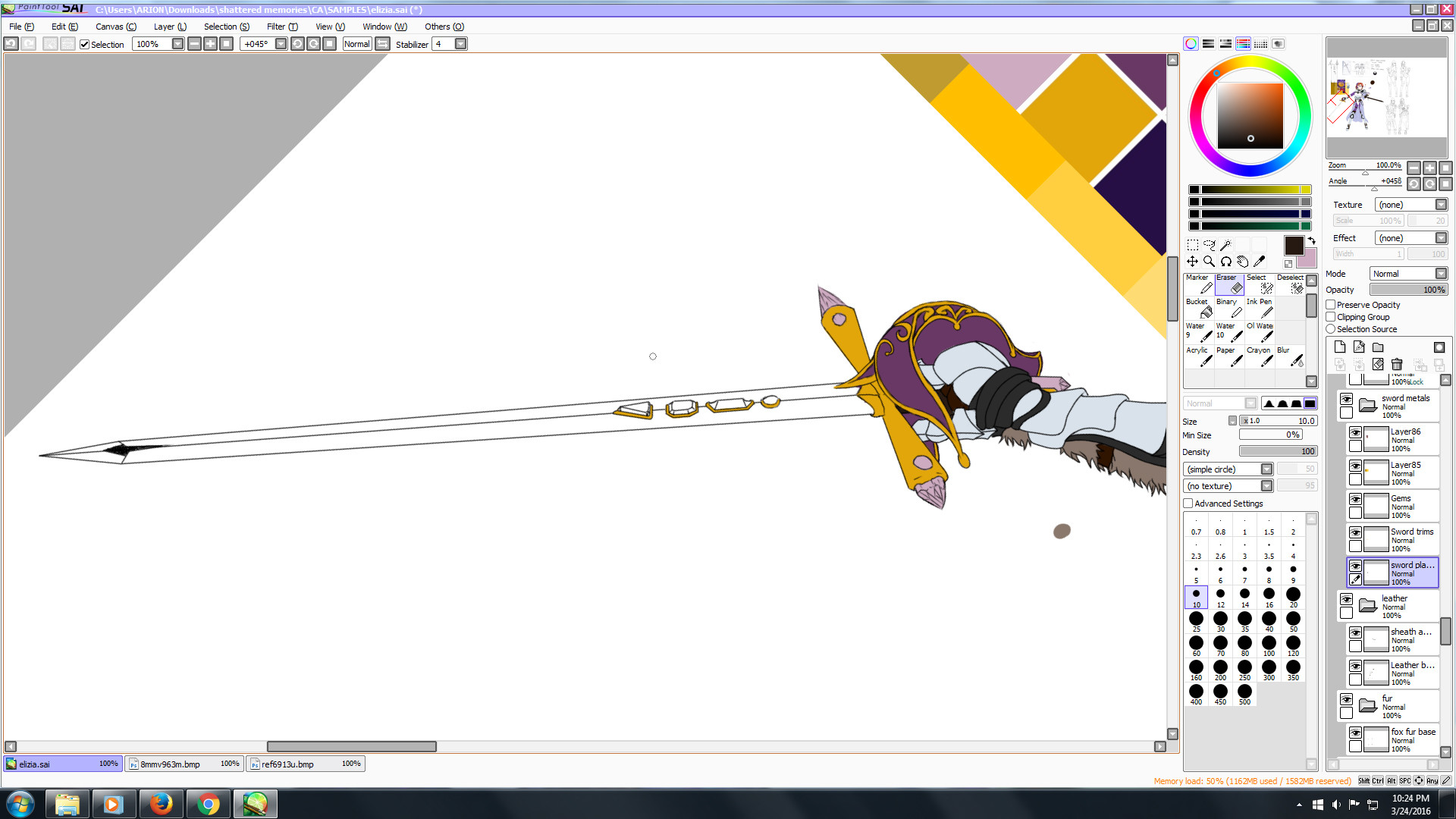Open the simple circle brush shape dropdown
Screen dimensions: 1456x819
(1266, 469)
